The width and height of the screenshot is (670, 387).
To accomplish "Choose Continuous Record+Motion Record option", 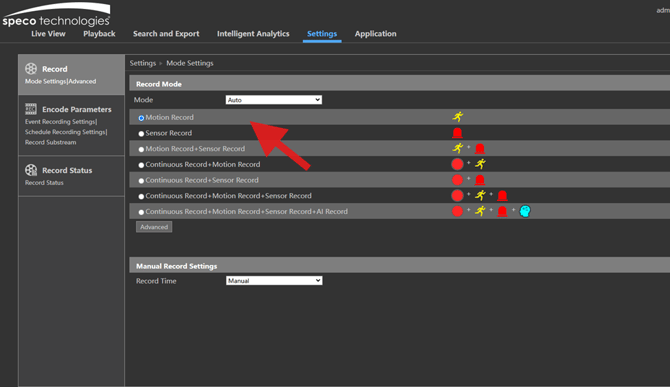I will (x=141, y=165).
